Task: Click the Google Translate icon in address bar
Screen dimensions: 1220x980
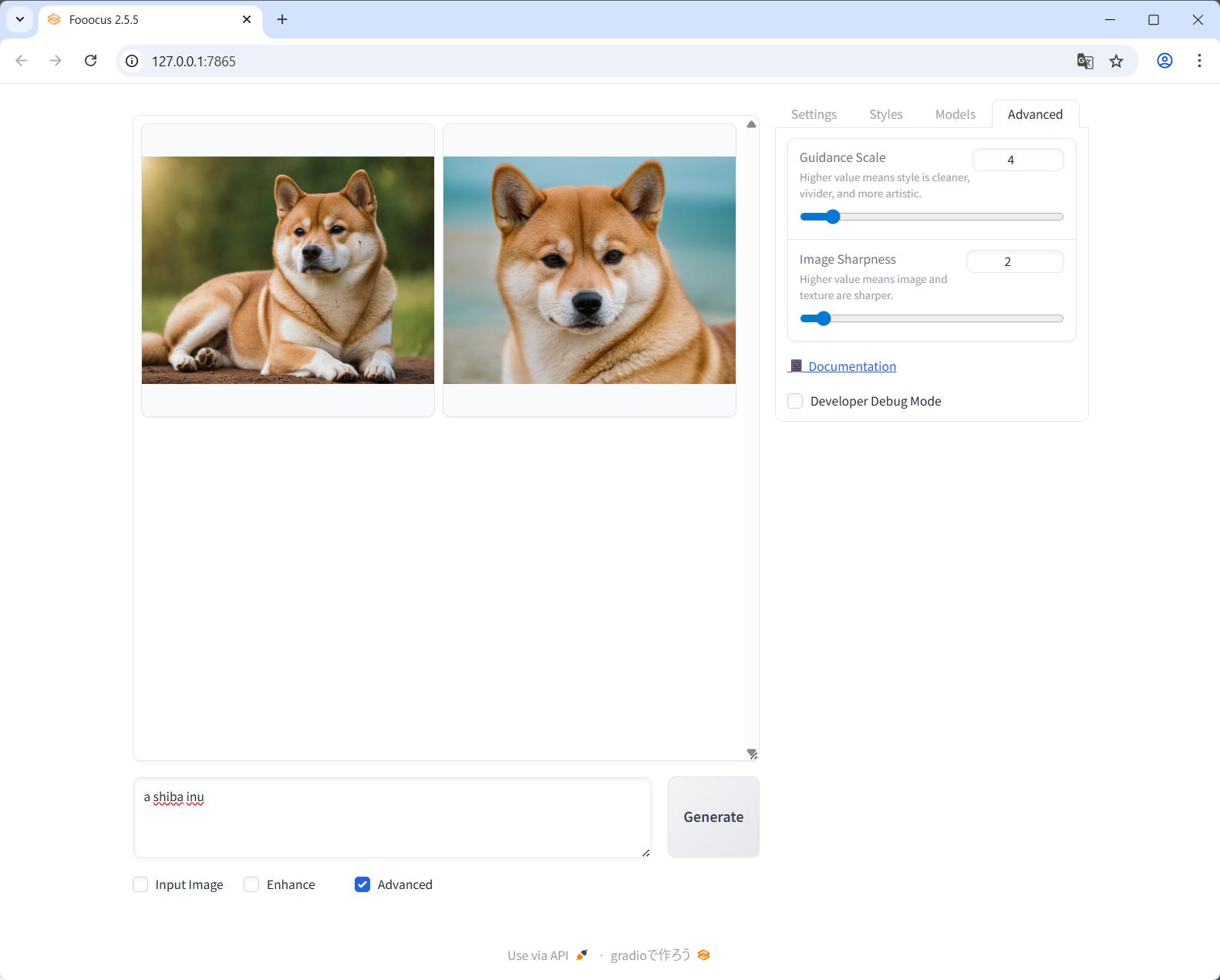Action: coord(1085,61)
